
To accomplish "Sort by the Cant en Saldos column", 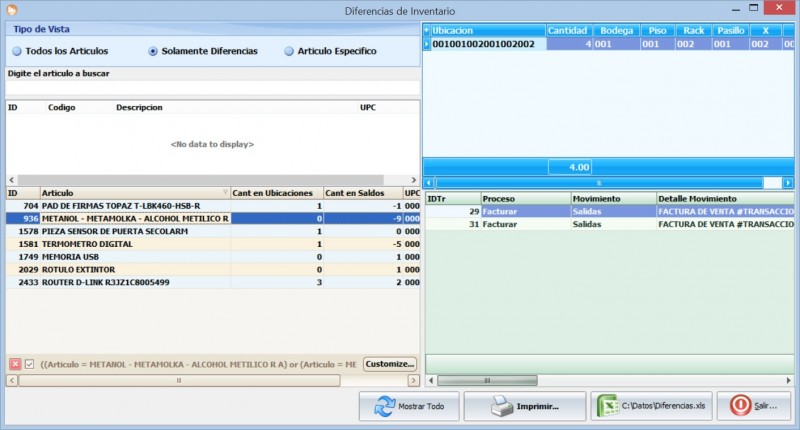I will [362, 193].
